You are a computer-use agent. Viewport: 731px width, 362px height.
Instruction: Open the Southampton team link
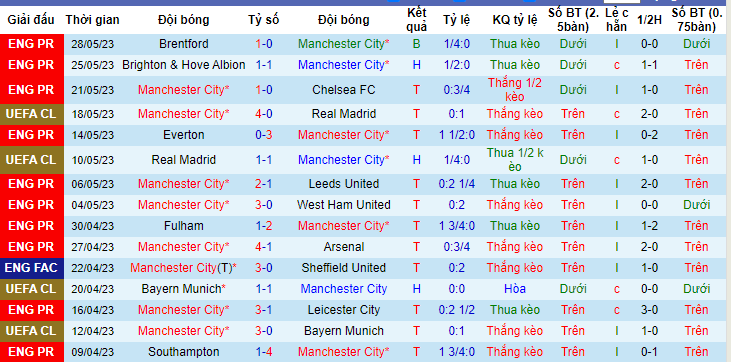tap(183, 352)
